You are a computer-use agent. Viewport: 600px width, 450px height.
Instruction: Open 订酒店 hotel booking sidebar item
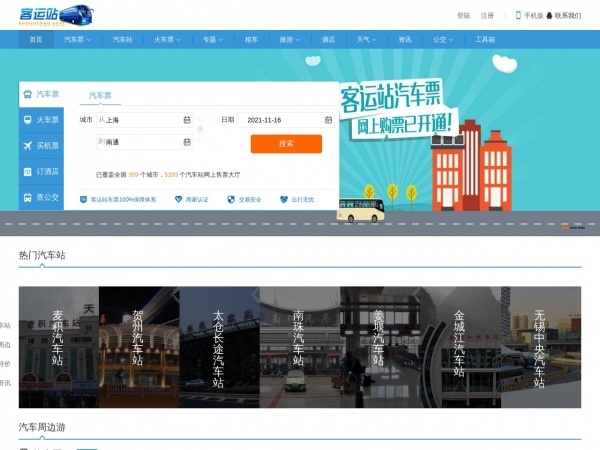[42, 172]
